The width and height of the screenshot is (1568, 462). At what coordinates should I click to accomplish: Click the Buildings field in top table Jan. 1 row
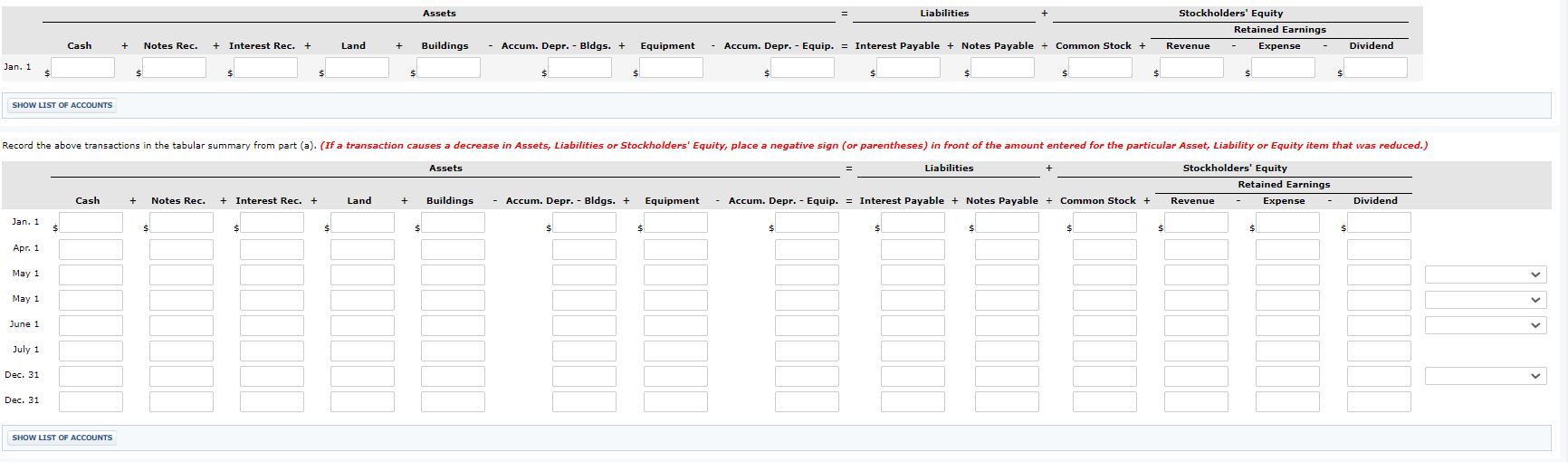tap(448, 67)
